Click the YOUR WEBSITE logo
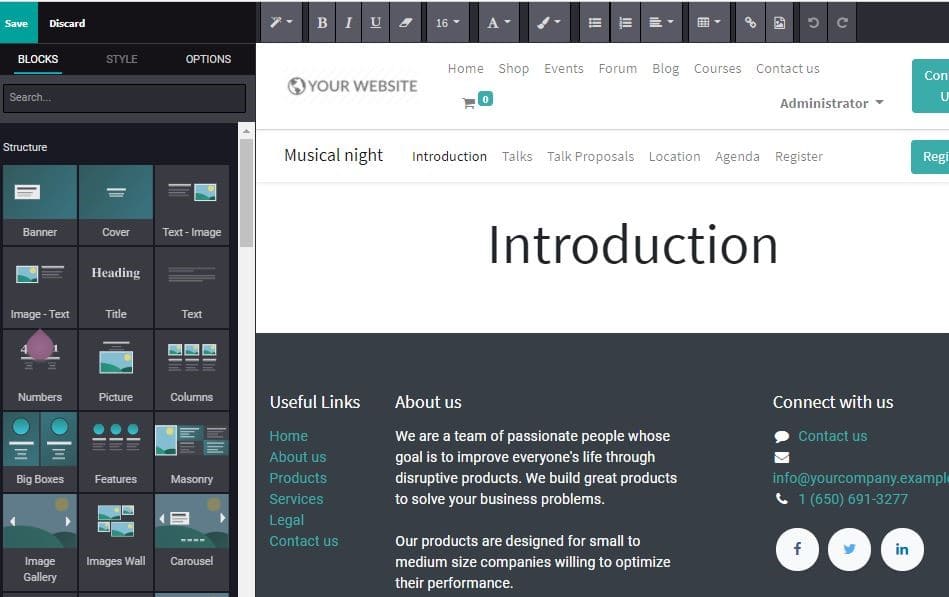The image size is (949, 597). [x=353, y=86]
